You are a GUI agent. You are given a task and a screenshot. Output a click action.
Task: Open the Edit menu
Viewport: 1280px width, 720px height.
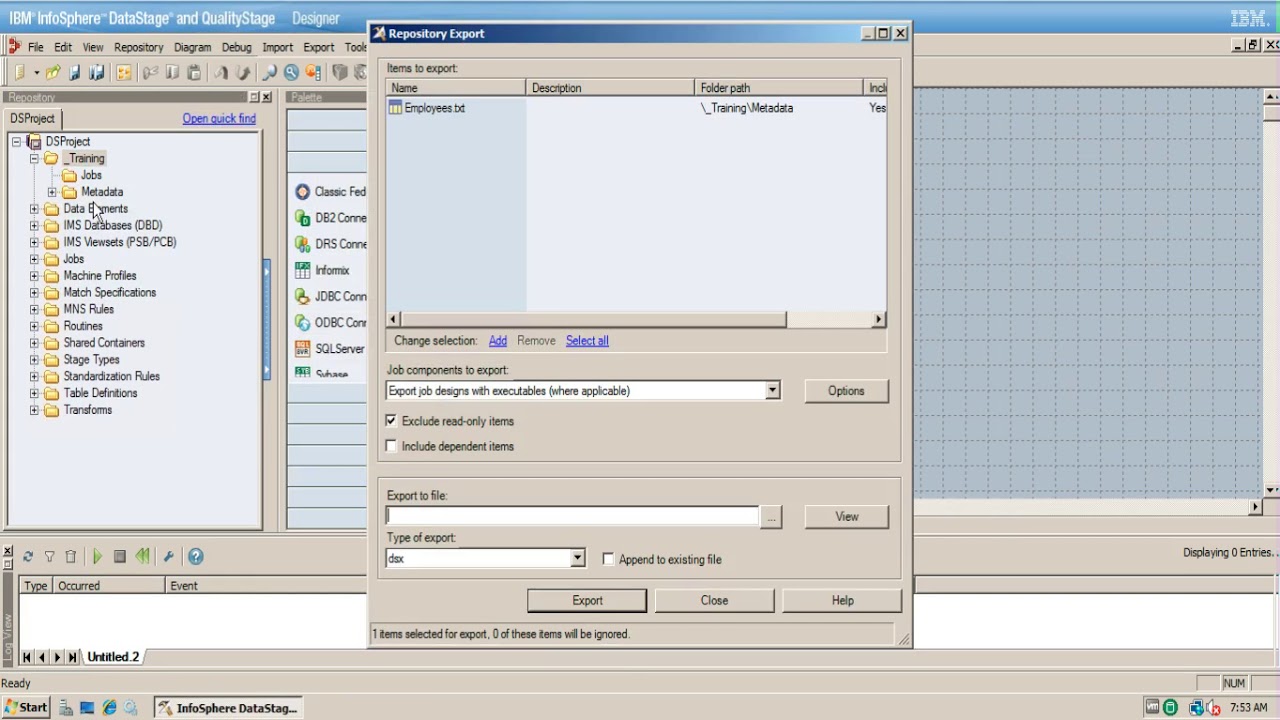coord(63,47)
